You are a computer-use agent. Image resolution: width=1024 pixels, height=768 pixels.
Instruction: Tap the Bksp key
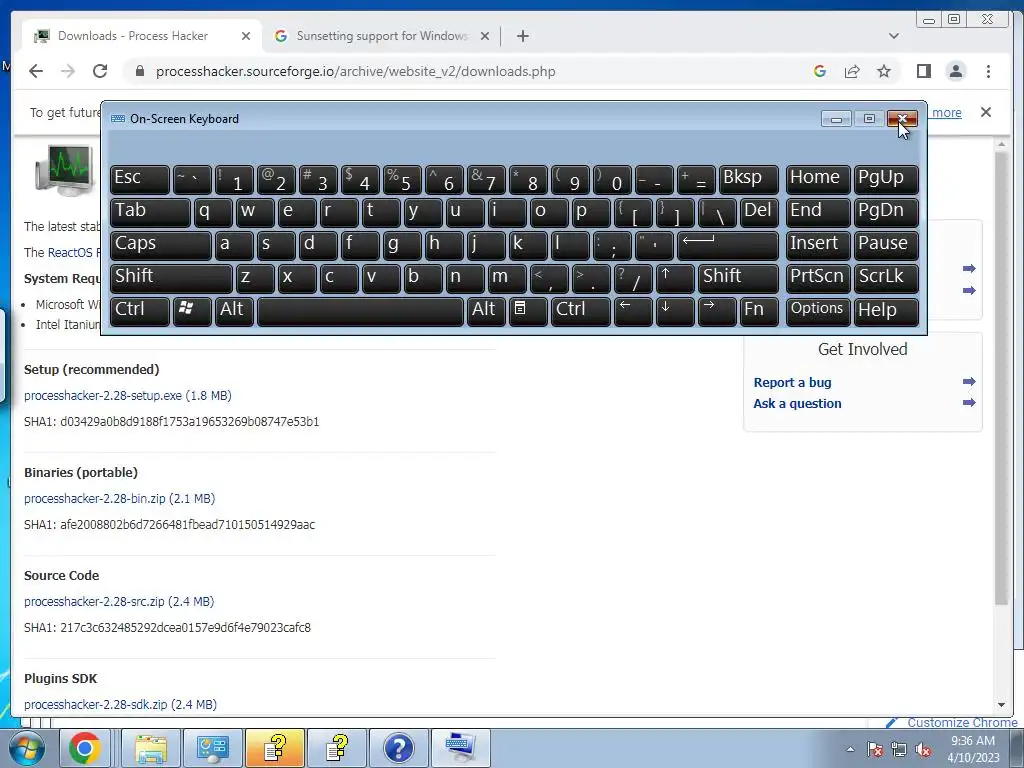pyautogui.click(x=748, y=179)
